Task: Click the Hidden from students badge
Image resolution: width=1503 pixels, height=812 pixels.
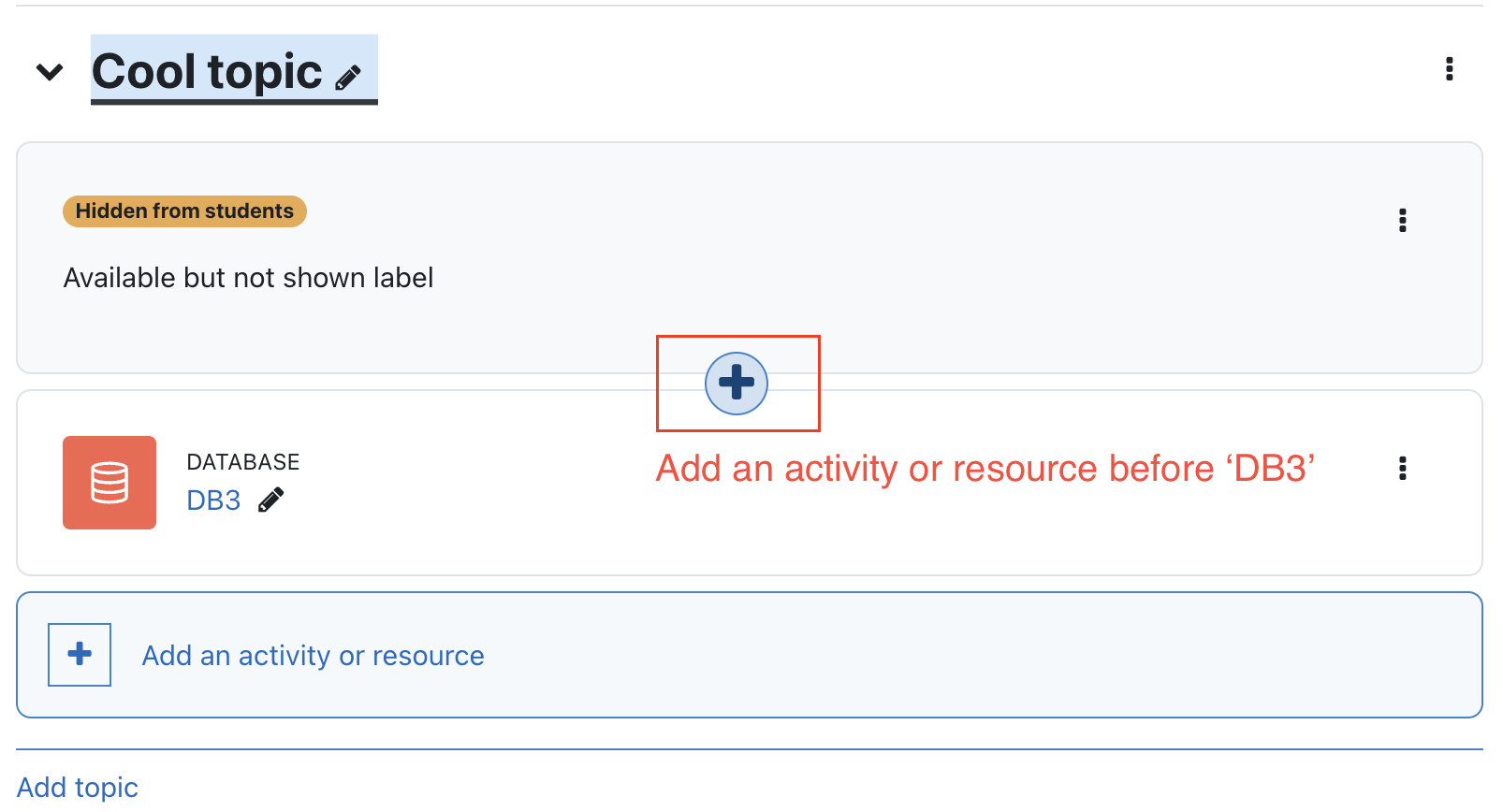Action: point(184,211)
